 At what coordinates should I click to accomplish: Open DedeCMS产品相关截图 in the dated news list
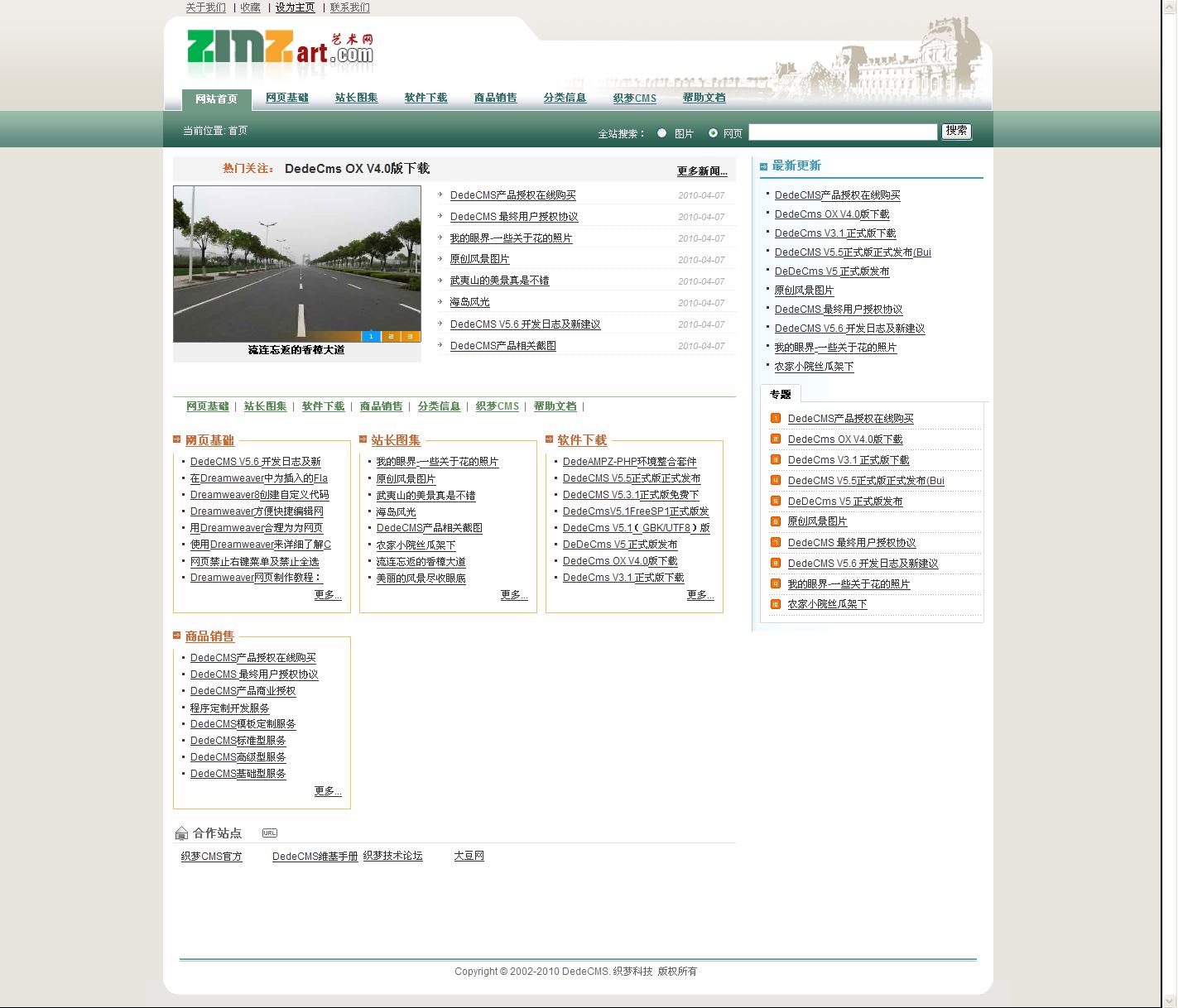point(503,346)
